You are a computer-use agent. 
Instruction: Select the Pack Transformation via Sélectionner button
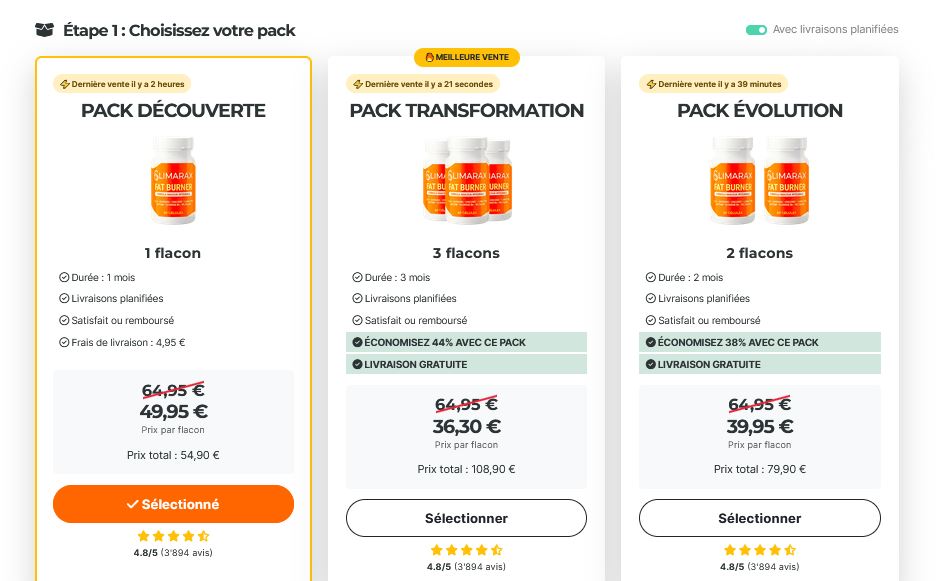(x=466, y=518)
